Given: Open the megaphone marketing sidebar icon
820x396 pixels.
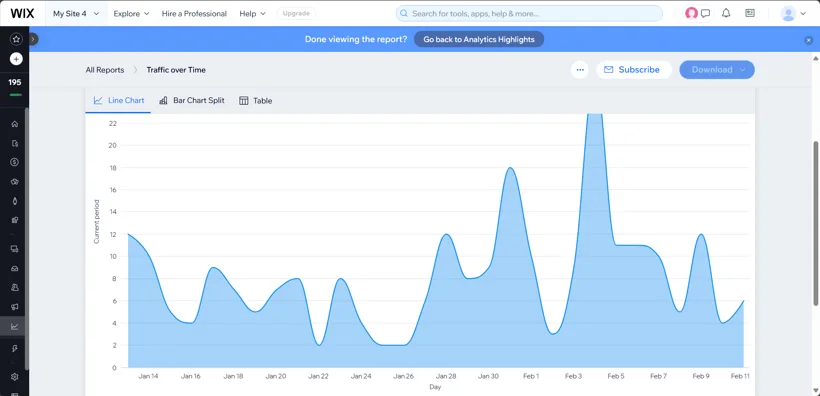Looking at the screenshot, I should point(15,307).
